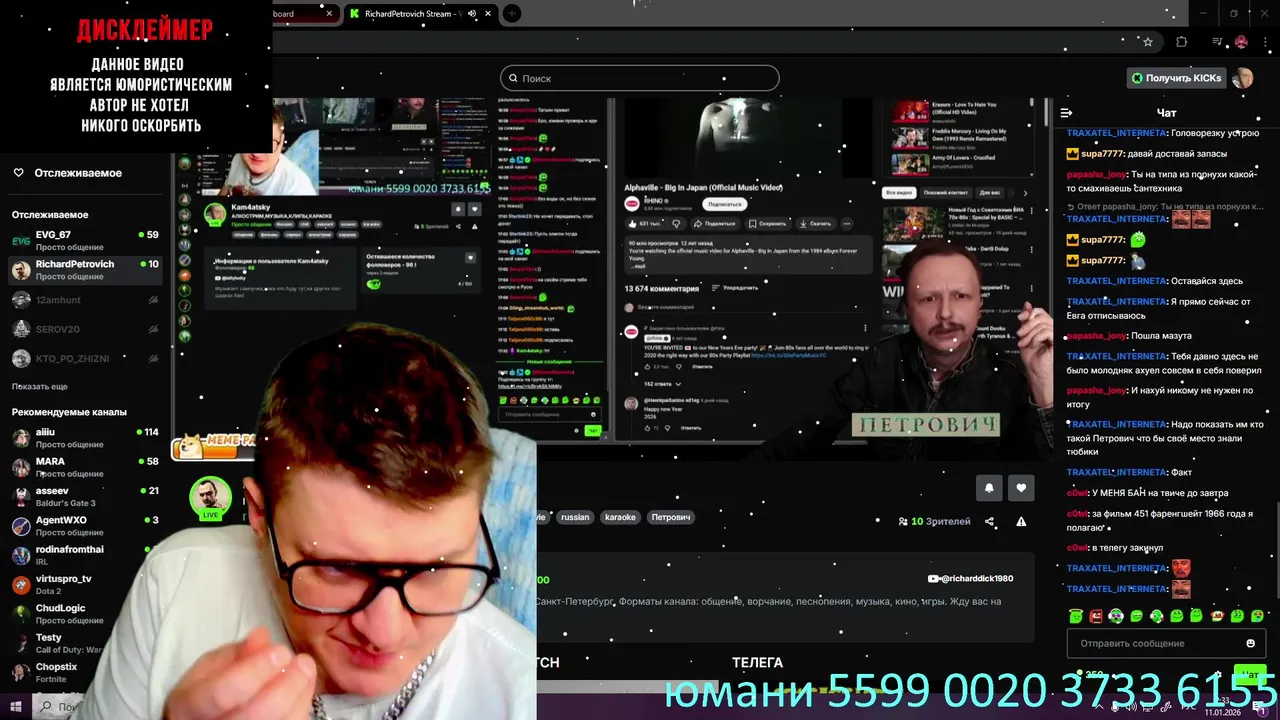Mute the RichardPetrovich Stream tab audio
The height and width of the screenshot is (720, 1280).
(472, 14)
